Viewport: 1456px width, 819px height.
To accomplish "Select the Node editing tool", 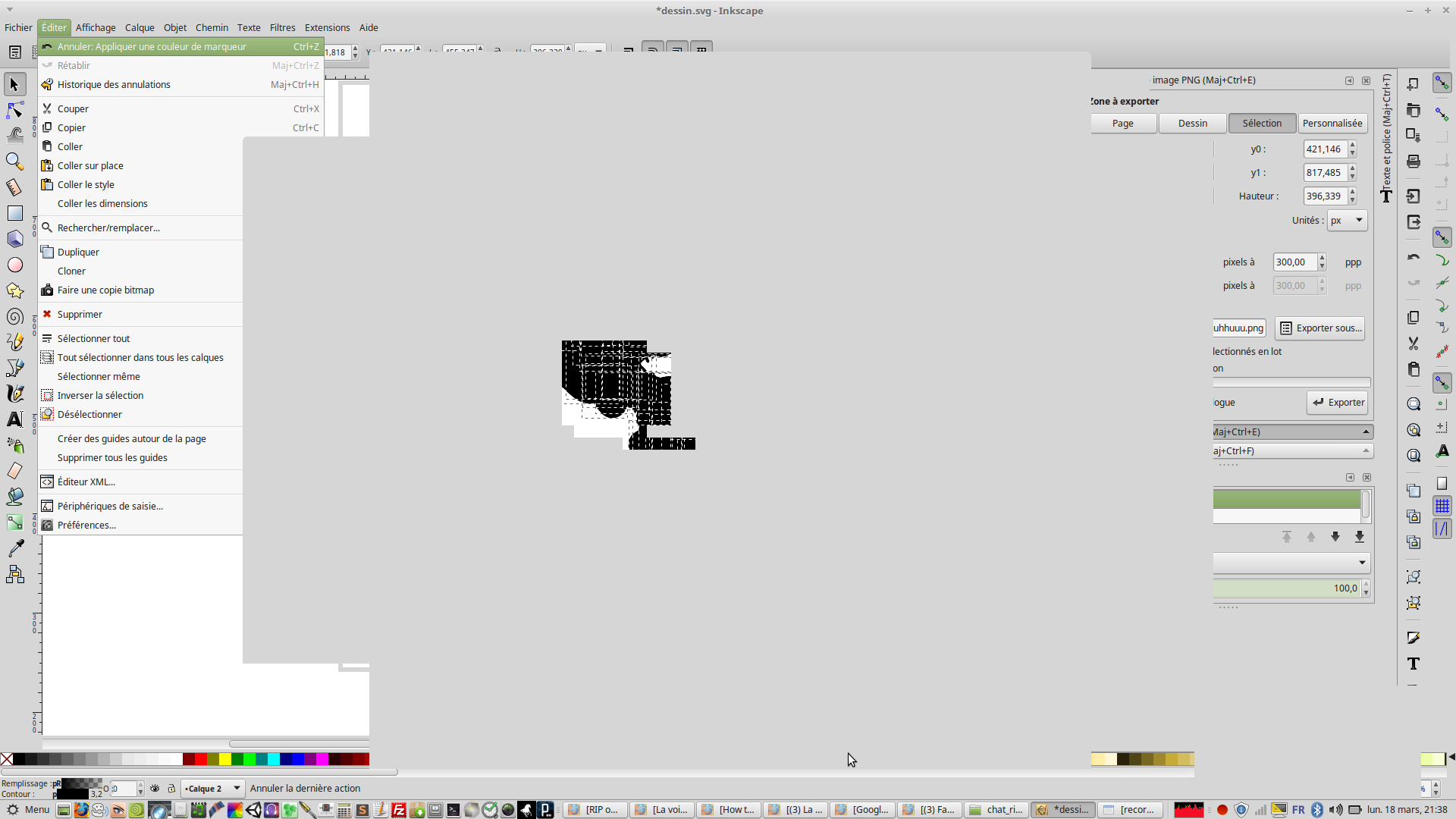I will [14, 111].
